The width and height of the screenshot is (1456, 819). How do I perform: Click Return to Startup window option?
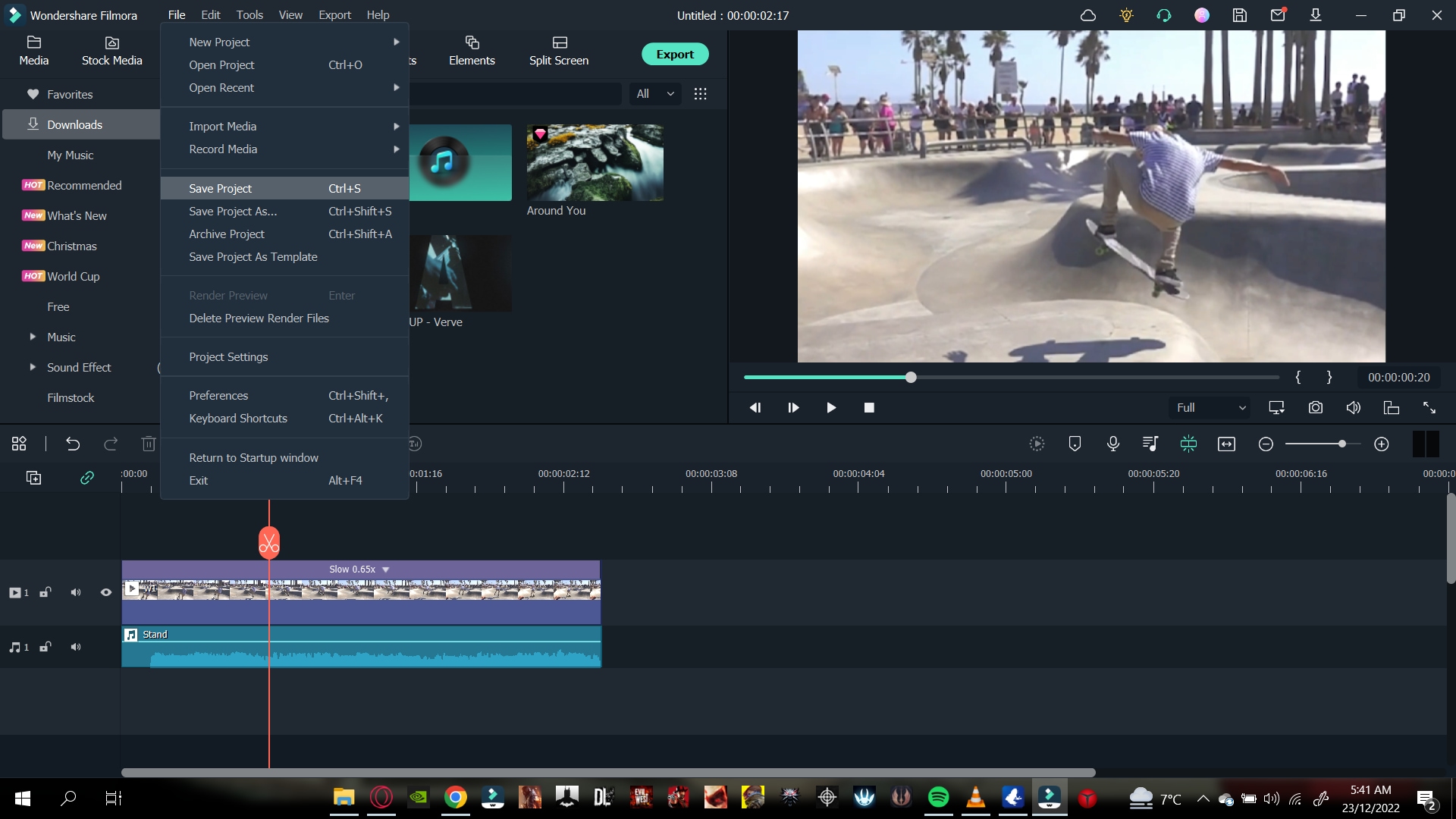(254, 457)
